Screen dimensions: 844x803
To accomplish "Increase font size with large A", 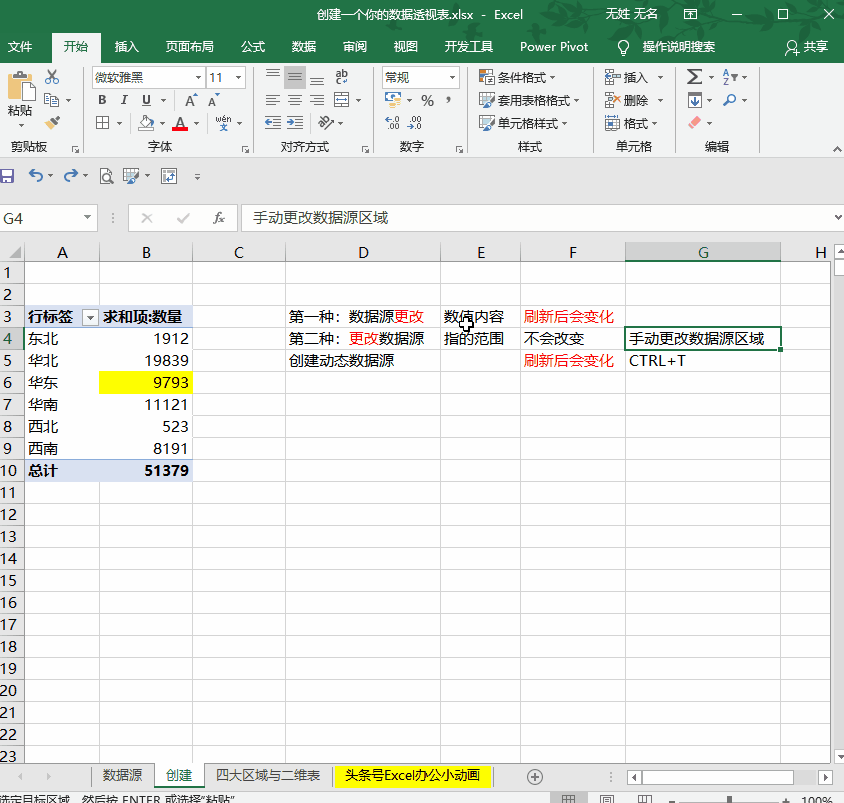I will (191, 100).
